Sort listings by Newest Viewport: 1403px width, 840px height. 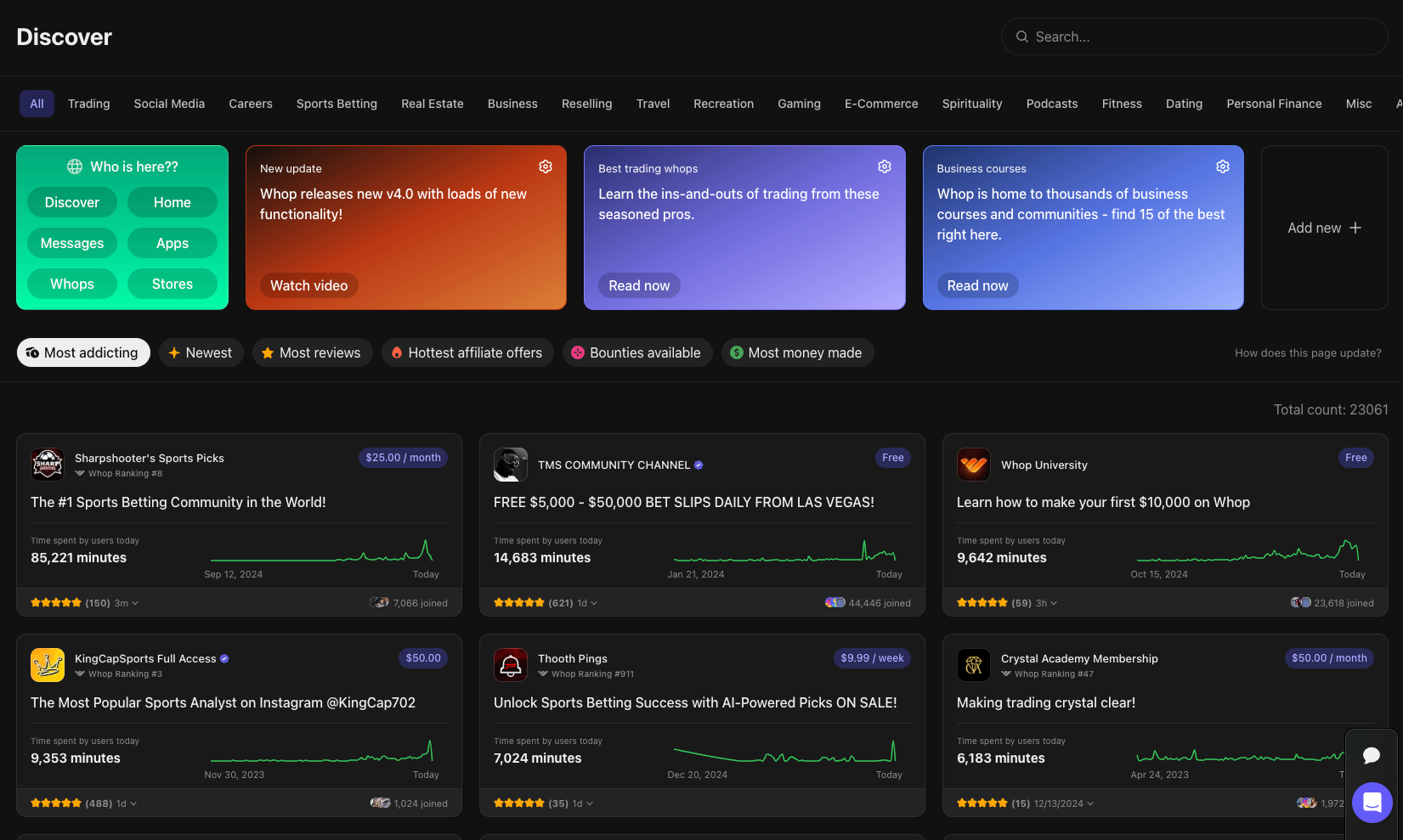(201, 352)
